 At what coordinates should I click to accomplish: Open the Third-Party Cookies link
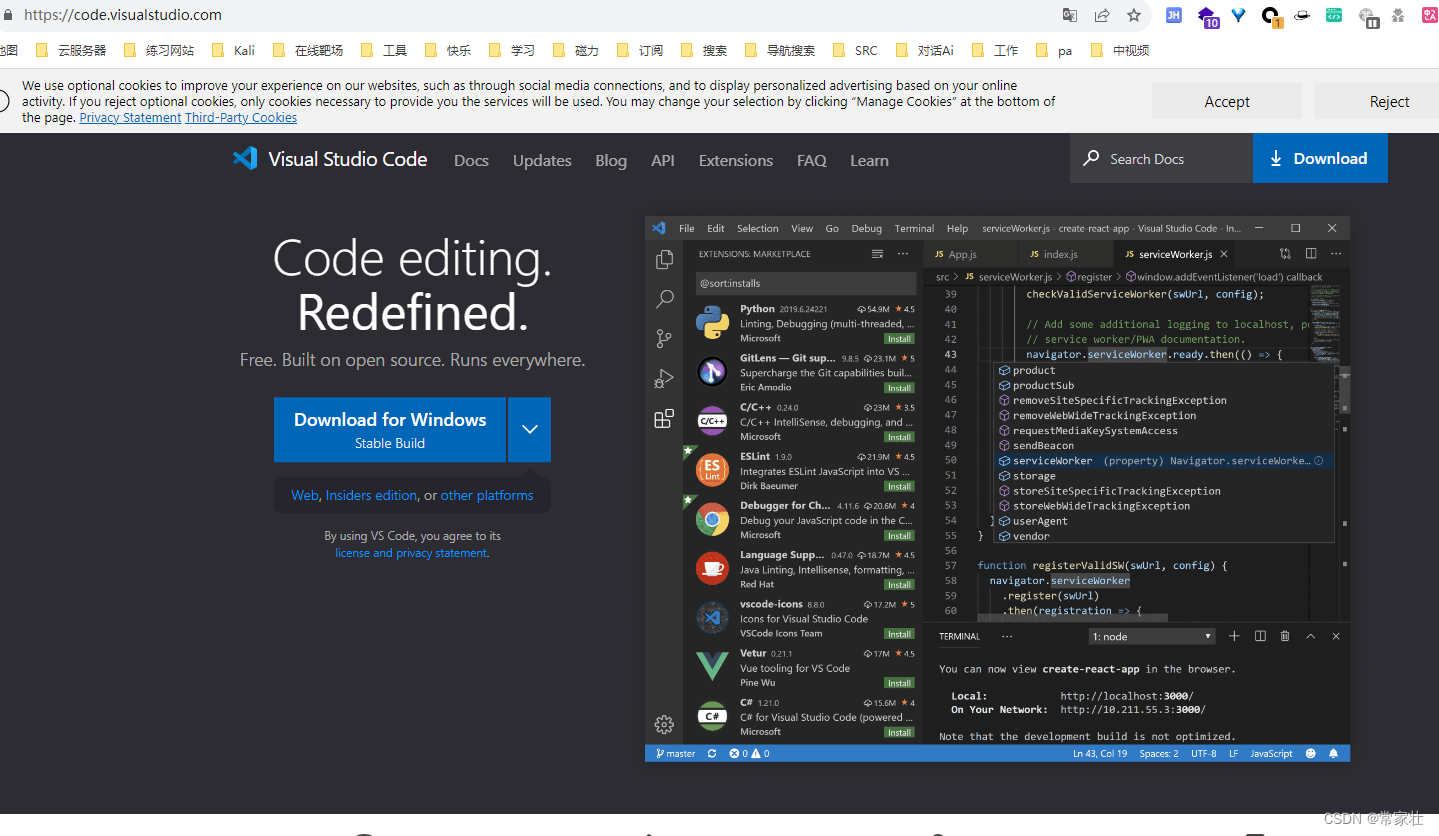pyautogui.click(x=241, y=117)
